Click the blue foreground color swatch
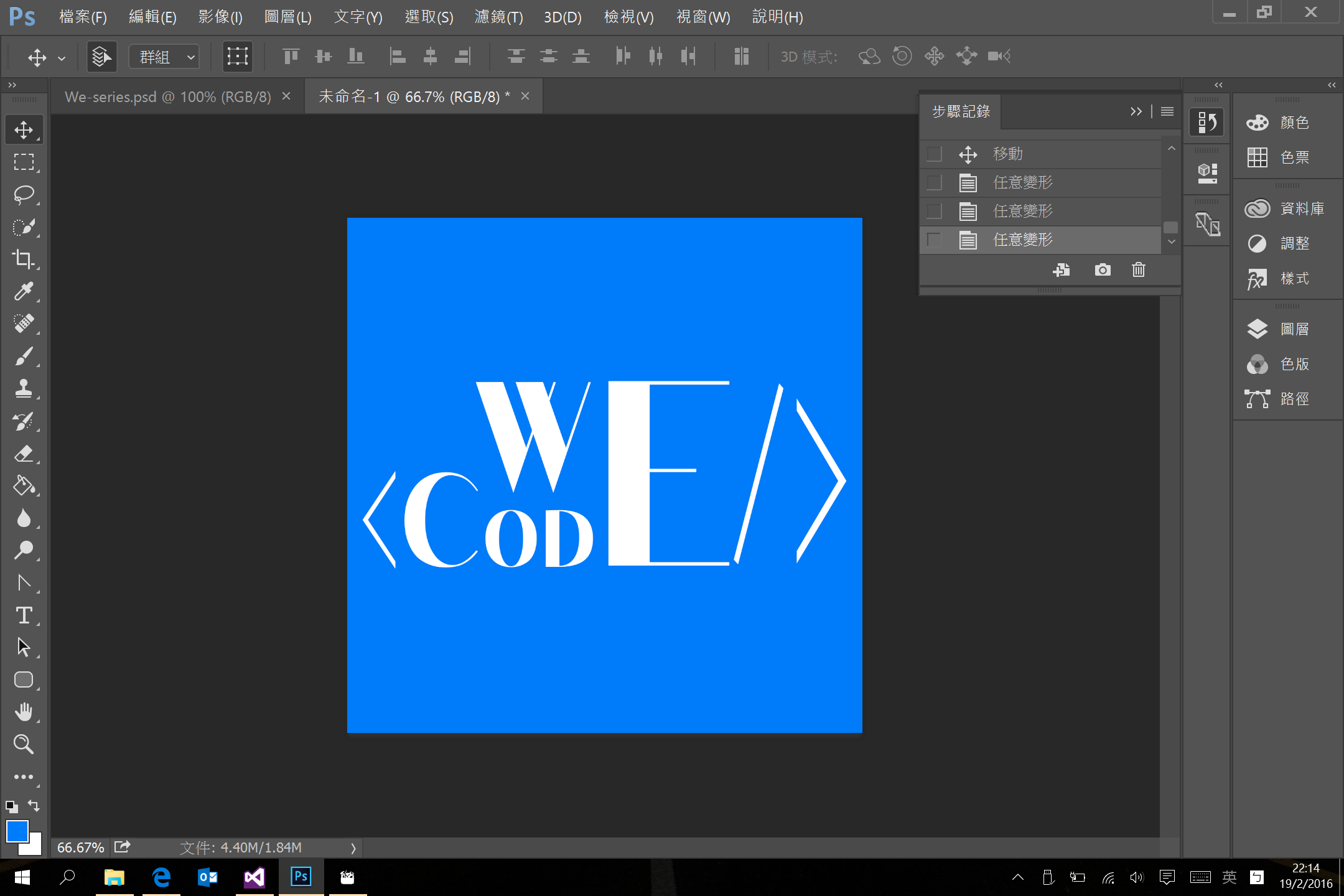 click(x=17, y=831)
